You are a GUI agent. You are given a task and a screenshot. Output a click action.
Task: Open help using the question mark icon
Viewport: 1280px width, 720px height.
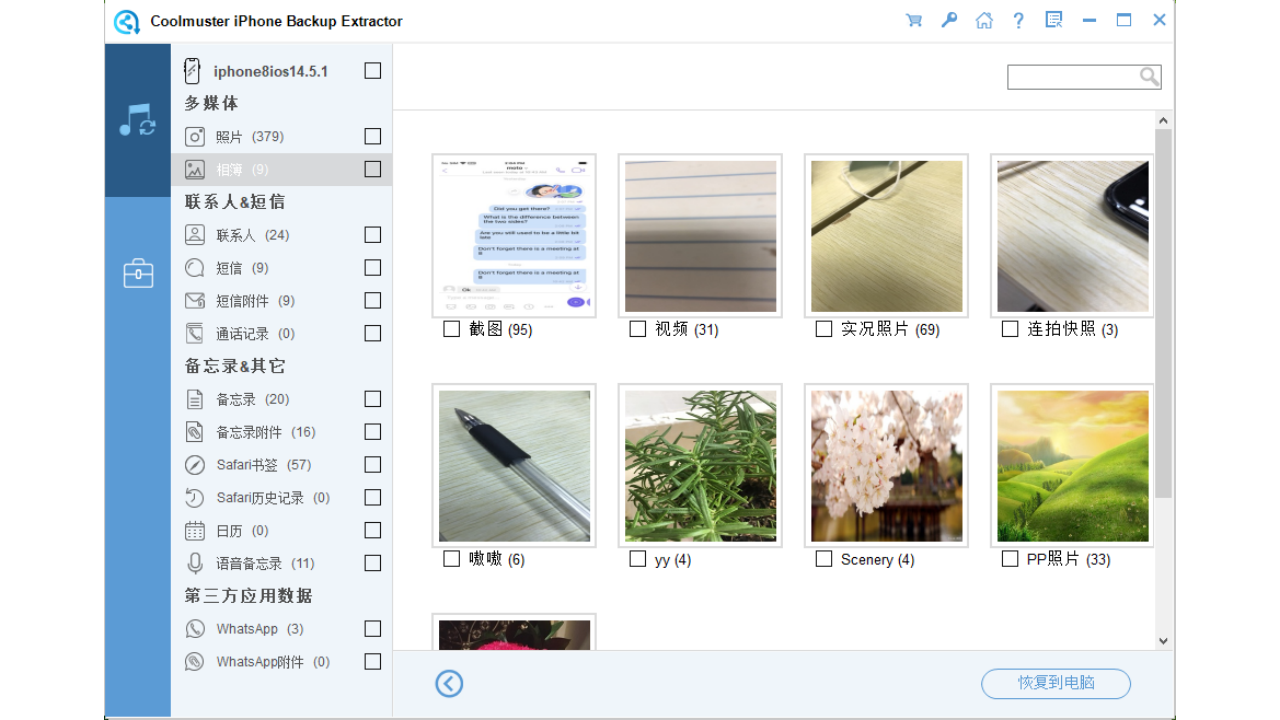(x=1018, y=19)
